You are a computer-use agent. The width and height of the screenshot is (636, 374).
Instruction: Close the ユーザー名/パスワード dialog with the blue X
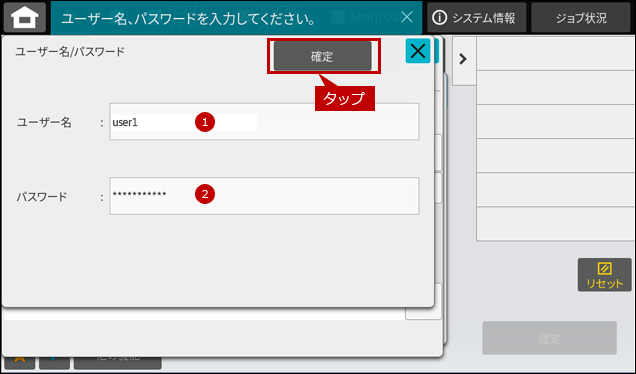[418, 51]
